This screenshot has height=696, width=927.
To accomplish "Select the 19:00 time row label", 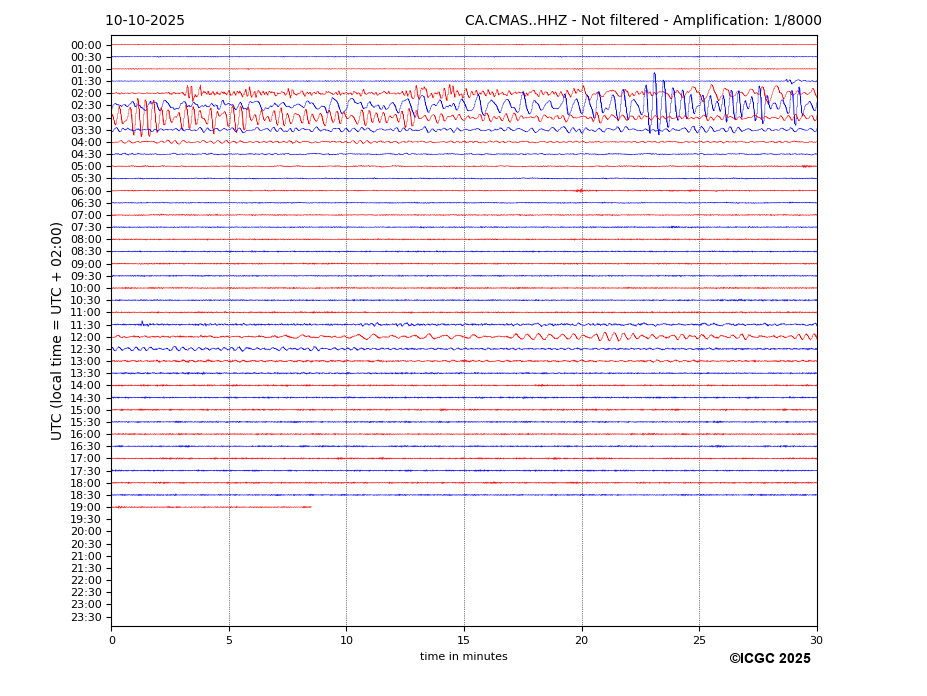I will (x=86, y=507).
